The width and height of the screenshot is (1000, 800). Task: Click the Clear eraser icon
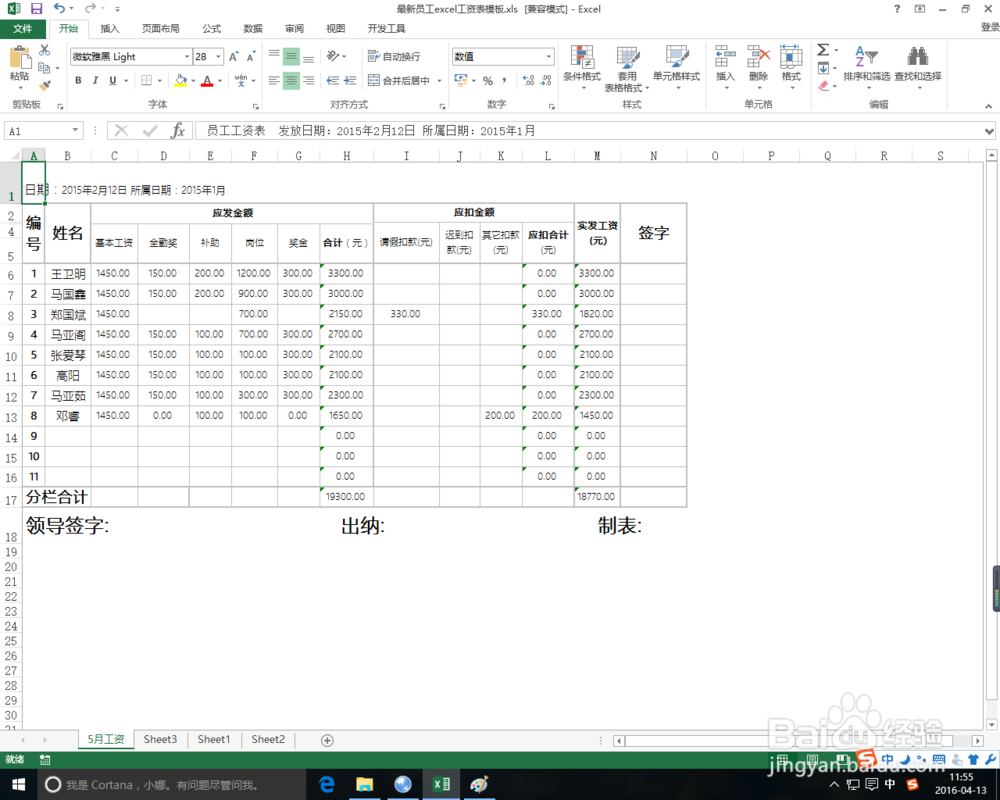(823, 85)
